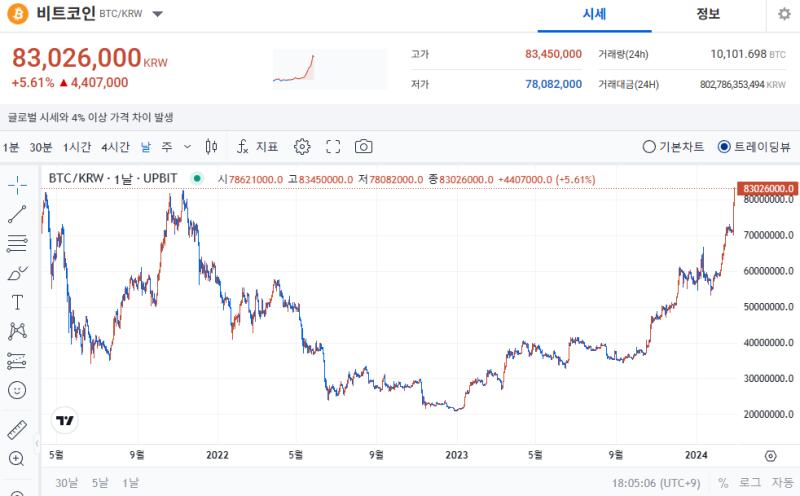The height and width of the screenshot is (496, 800).
Task: Open the long position forecasting tool
Action: point(17,361)
